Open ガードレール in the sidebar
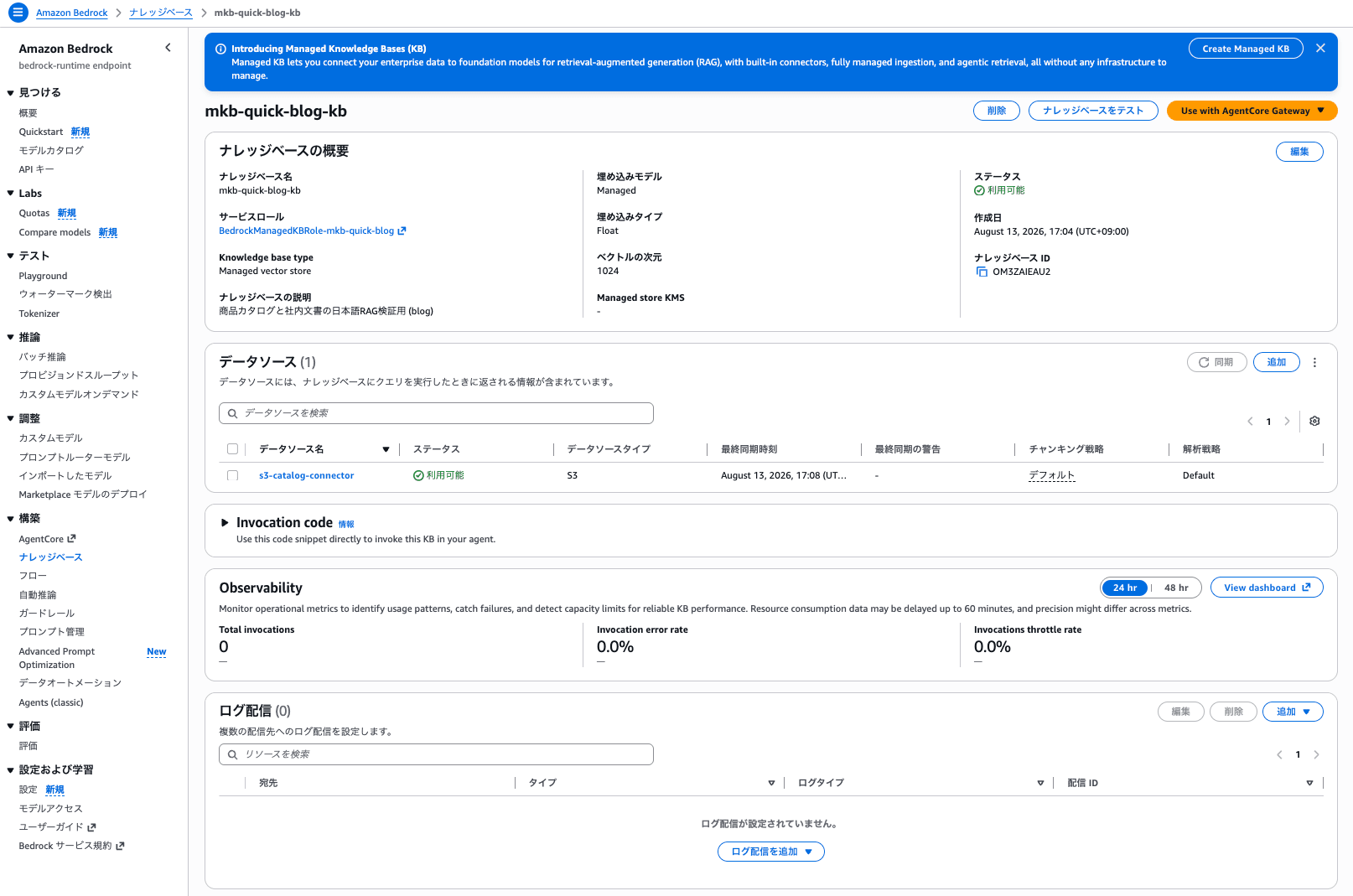1353x896 pixels. click(x=47, y=614)
